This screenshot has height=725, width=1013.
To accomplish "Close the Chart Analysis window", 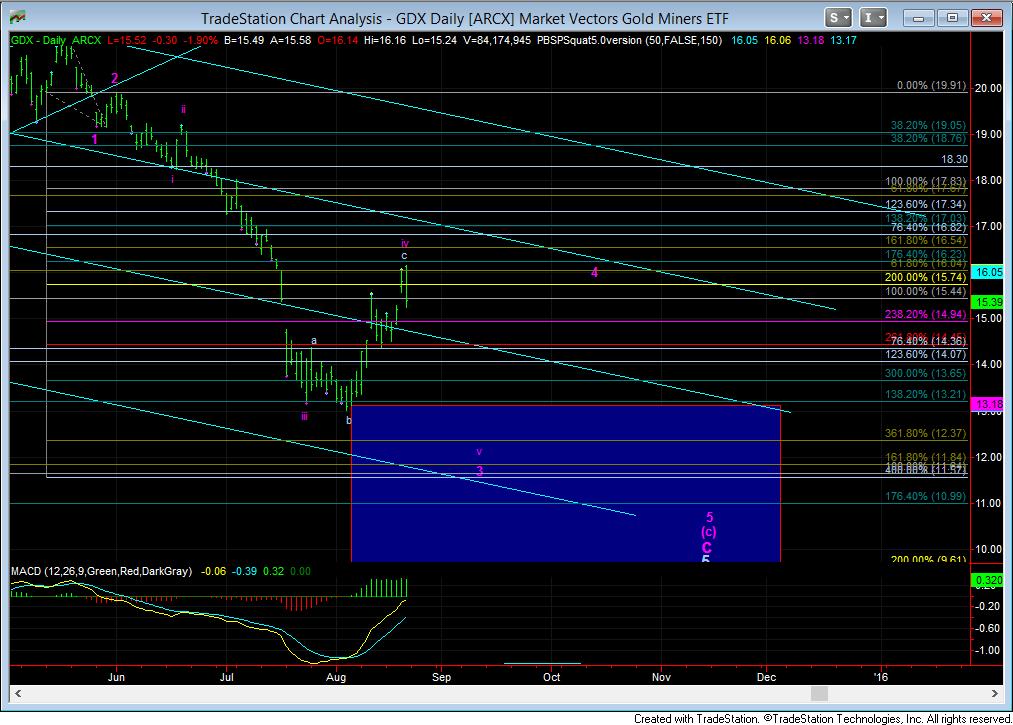I will 986,17.
